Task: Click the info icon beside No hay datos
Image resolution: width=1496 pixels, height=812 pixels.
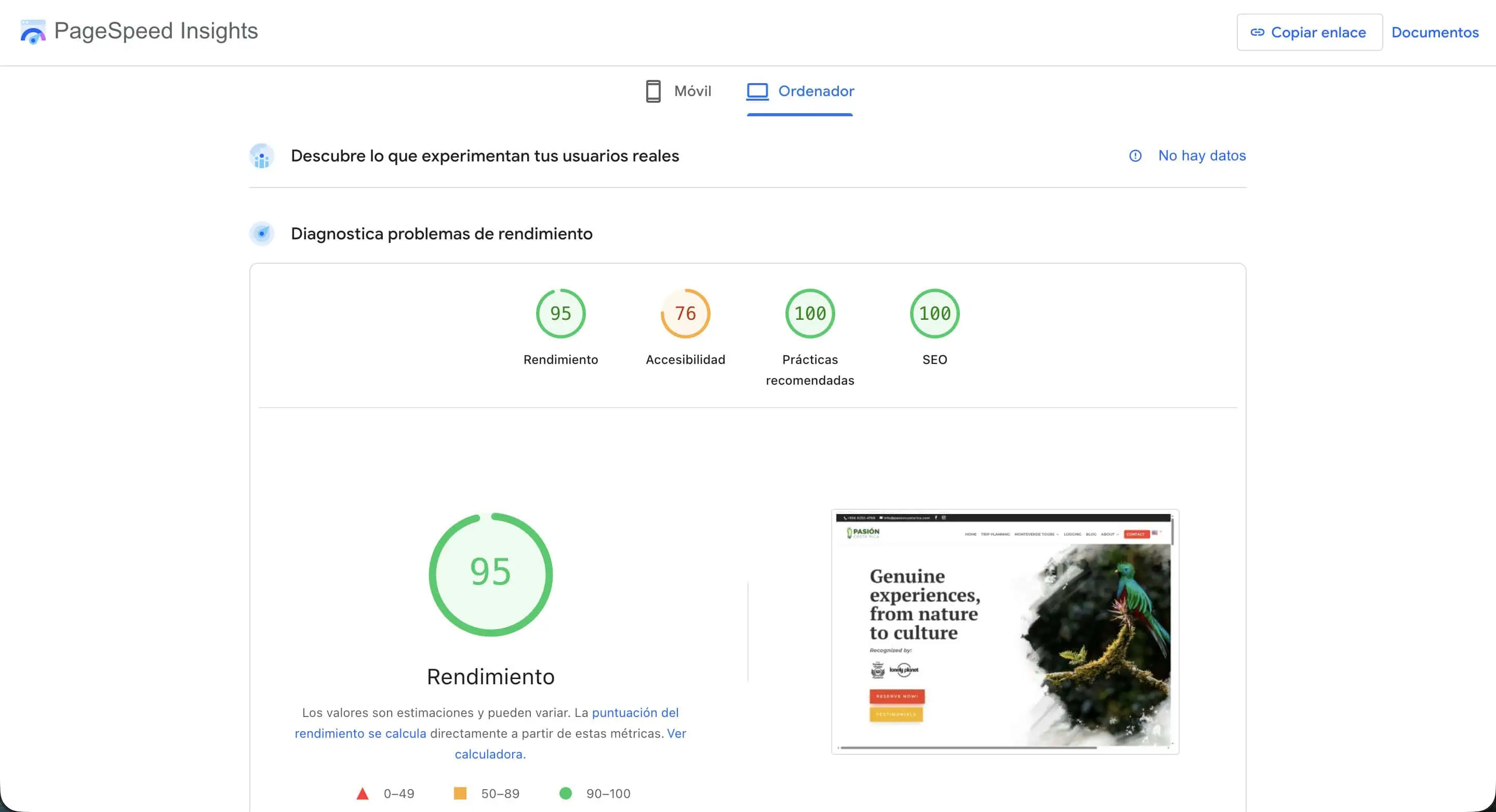Action: [x=1136, y=156]
